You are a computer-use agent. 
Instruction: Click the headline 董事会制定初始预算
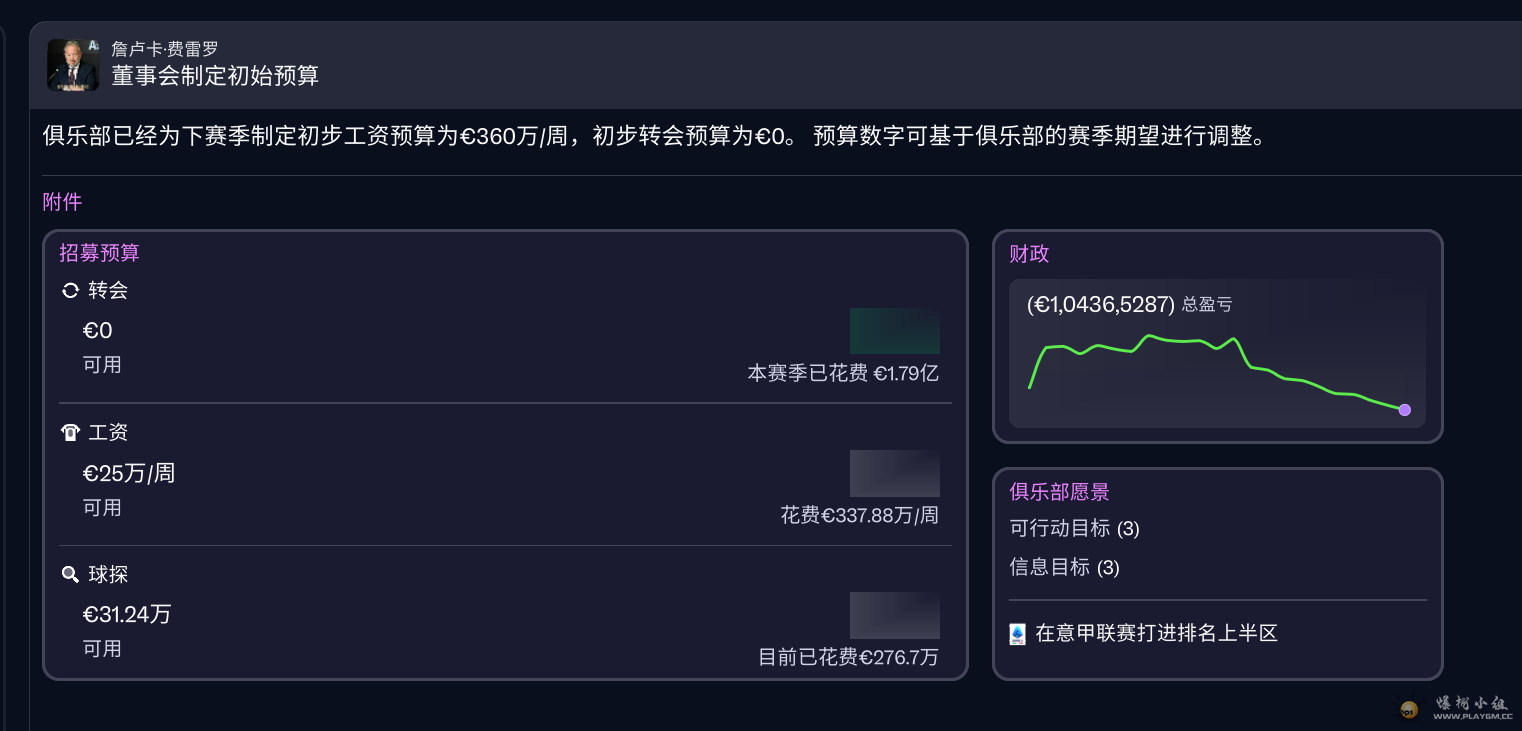(x=214, y=76)
